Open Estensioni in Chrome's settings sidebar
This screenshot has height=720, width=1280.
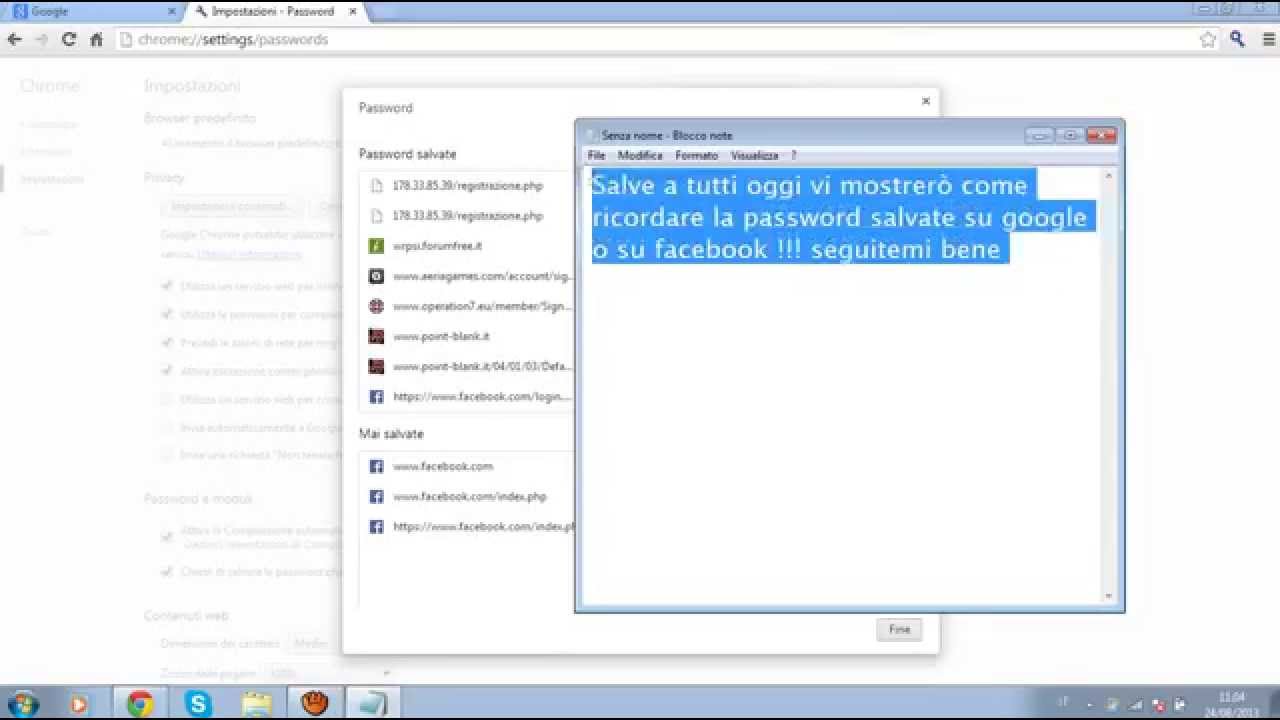point(46,152)
